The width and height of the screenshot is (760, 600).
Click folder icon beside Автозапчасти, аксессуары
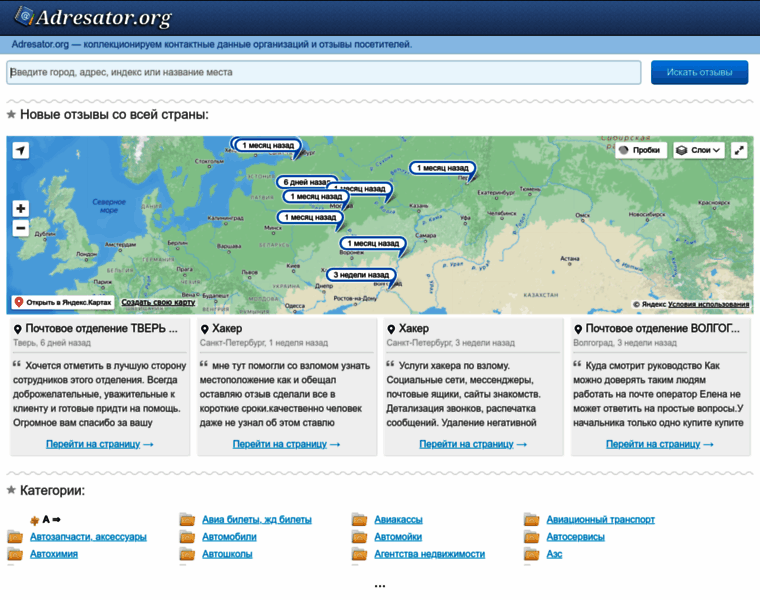pyautogui.click(x=15, y=537)
